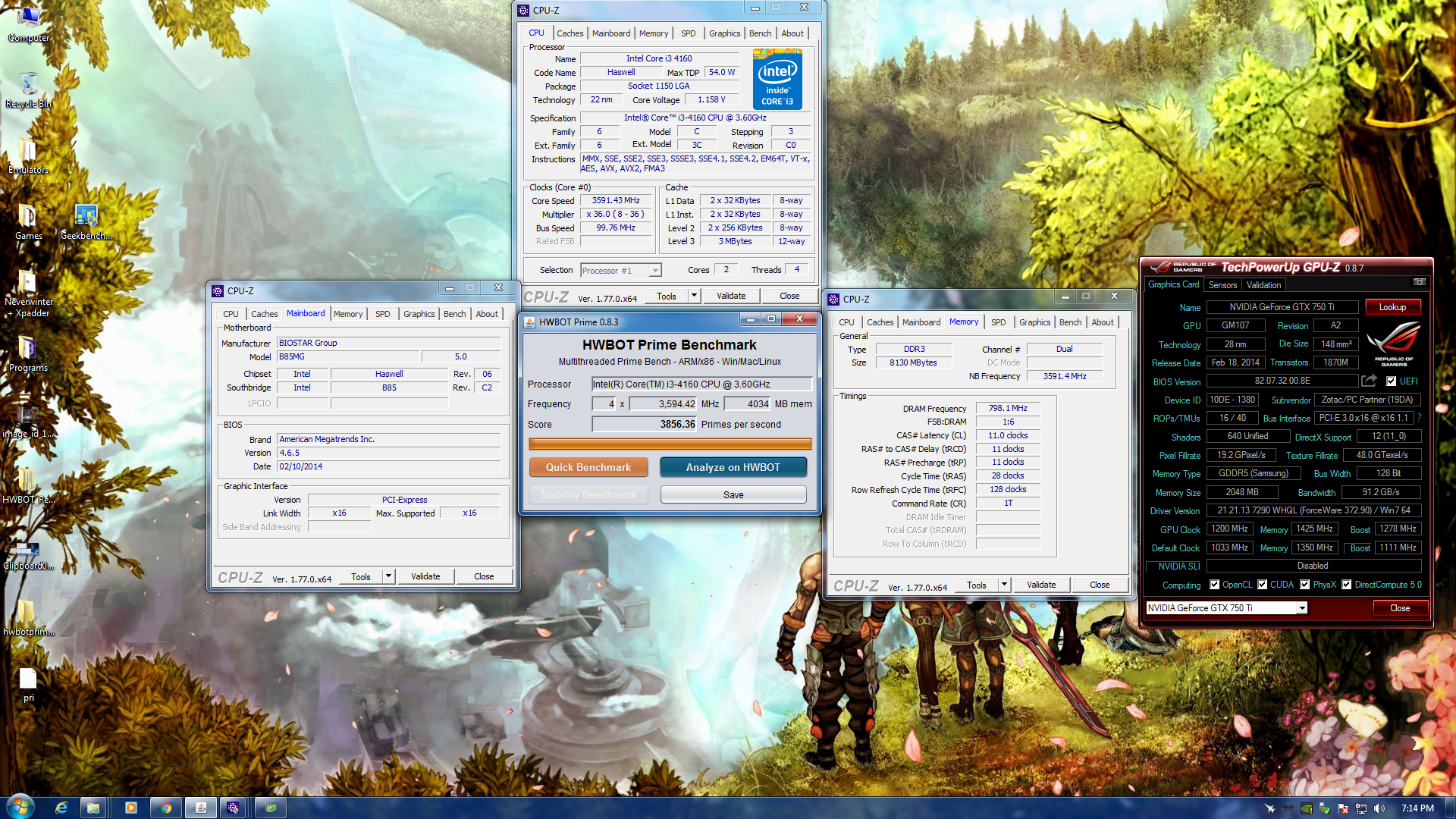Click the DRAM Frequency value 798.1 MHz
The image size is (1456, 819).
click(1008, 408)
